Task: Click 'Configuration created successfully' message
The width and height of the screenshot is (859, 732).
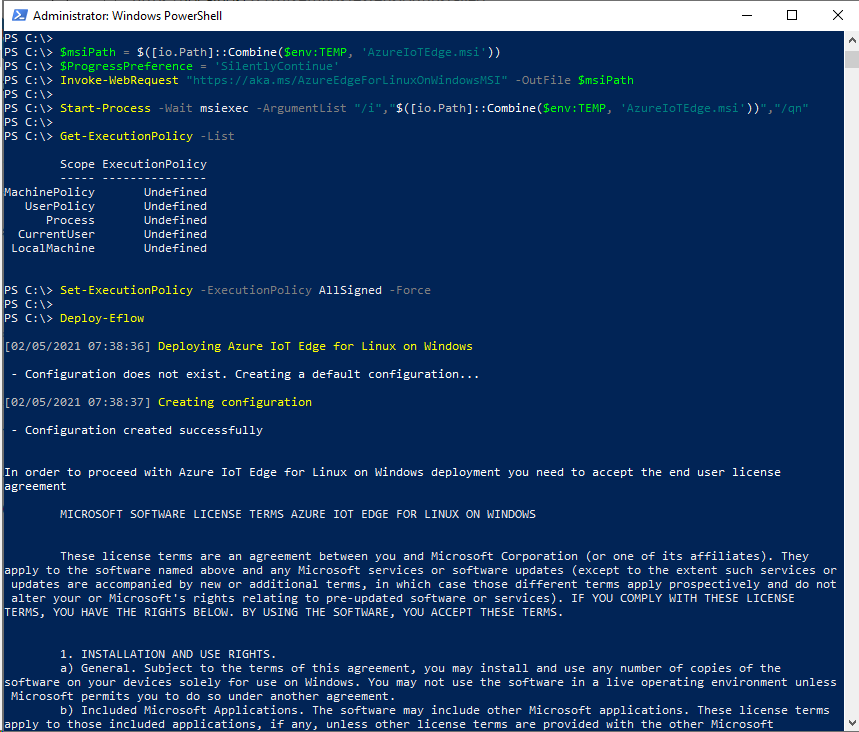Action: coord(144,430)
